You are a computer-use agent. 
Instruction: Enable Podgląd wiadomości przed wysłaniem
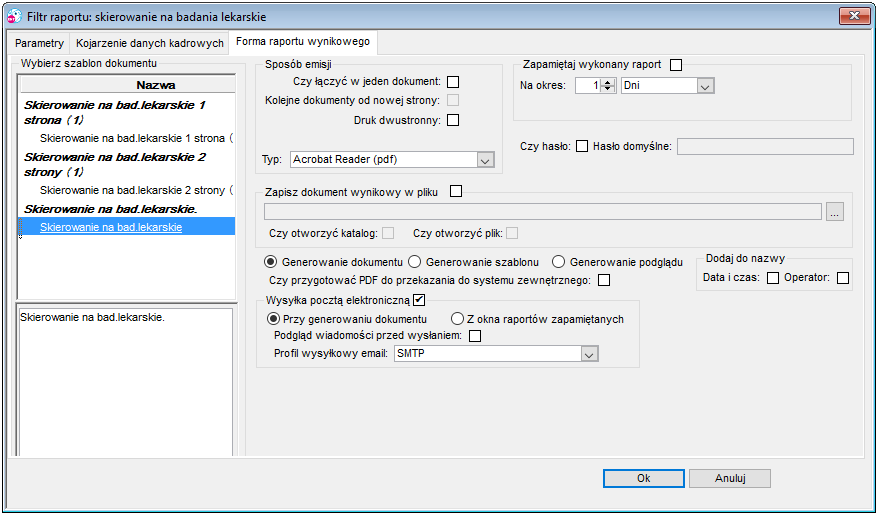pos(475,336)
